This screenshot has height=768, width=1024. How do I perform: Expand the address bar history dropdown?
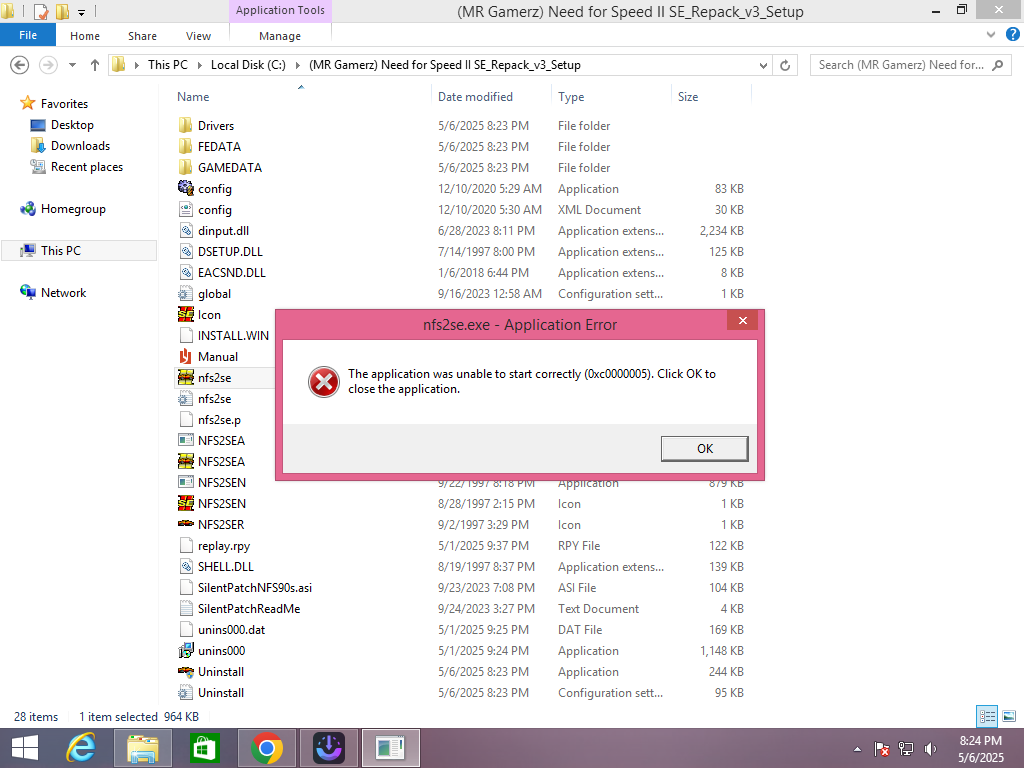[x=763, y=65]
